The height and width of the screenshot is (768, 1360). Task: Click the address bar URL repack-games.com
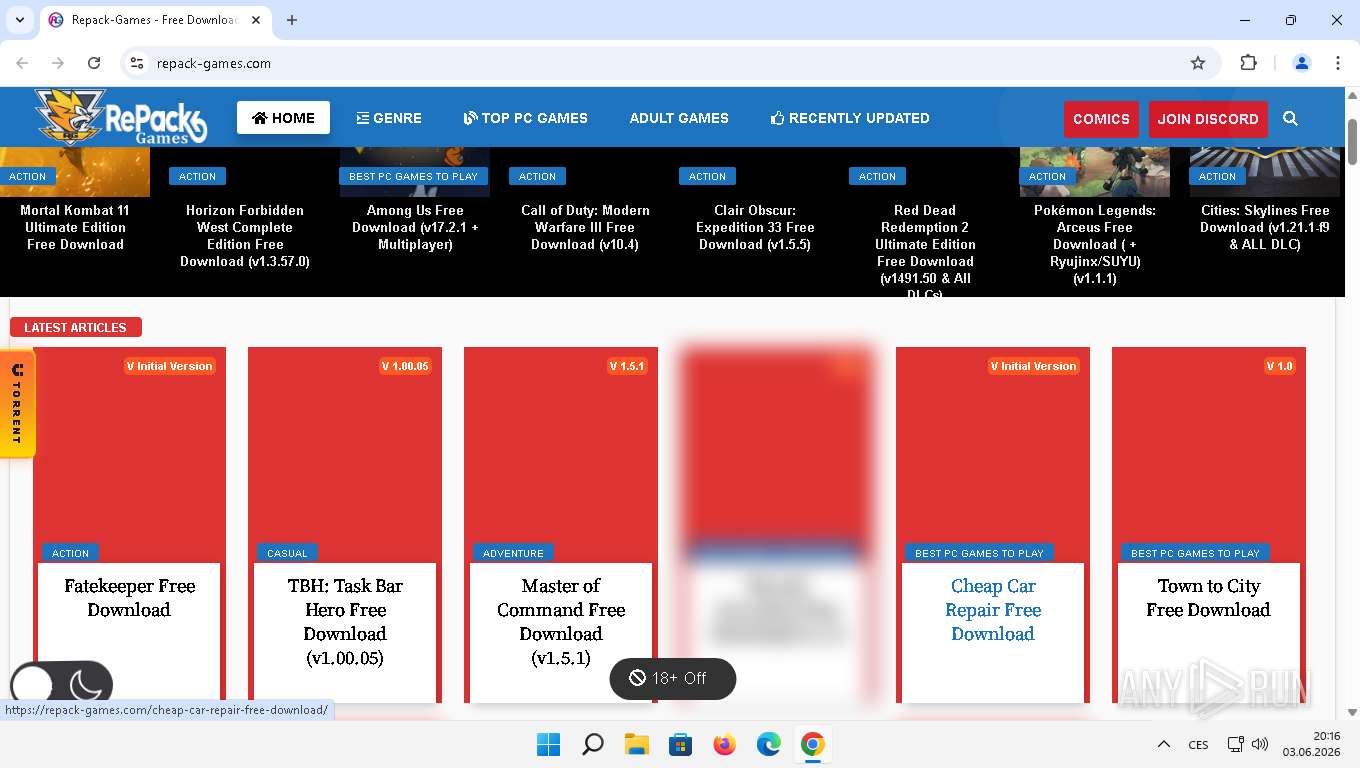214,63
